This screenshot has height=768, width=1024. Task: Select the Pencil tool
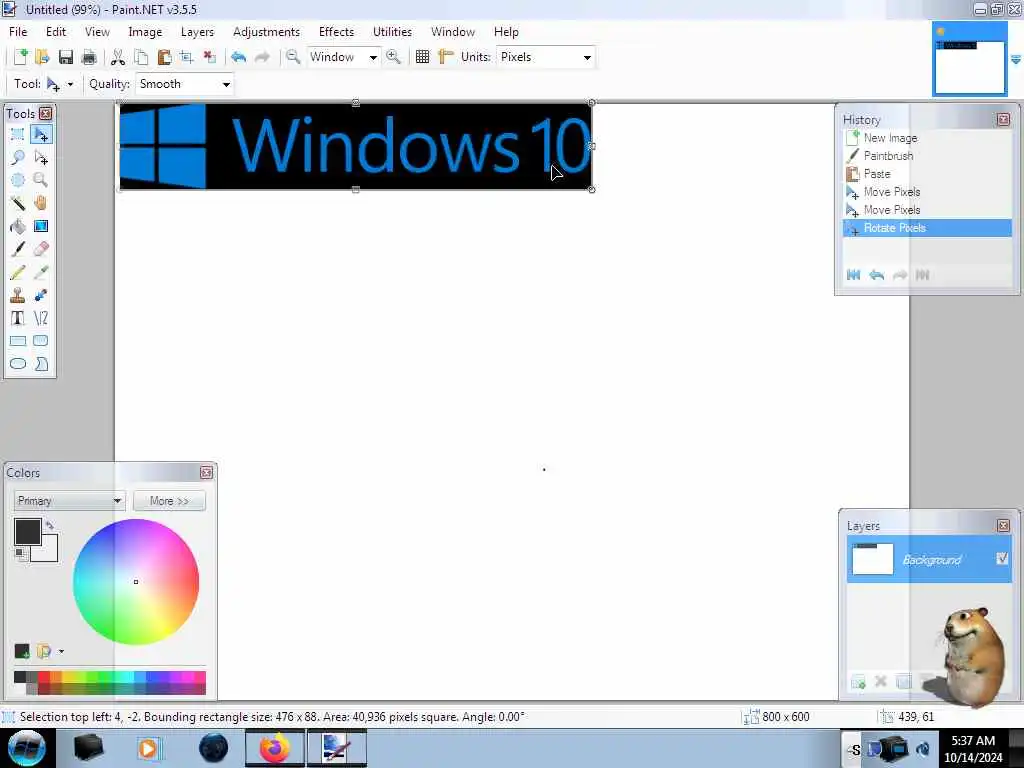coord(18,272)
